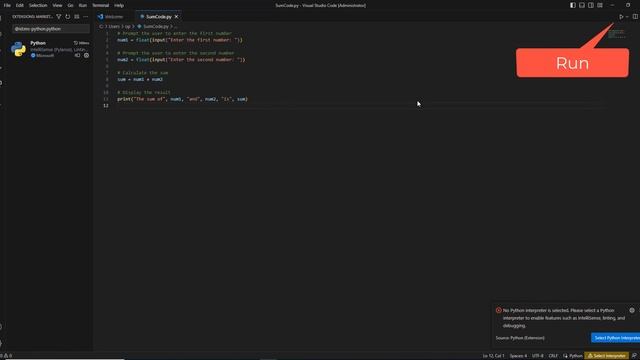
Task: Click the extensions search field
Action: [51, 29]
